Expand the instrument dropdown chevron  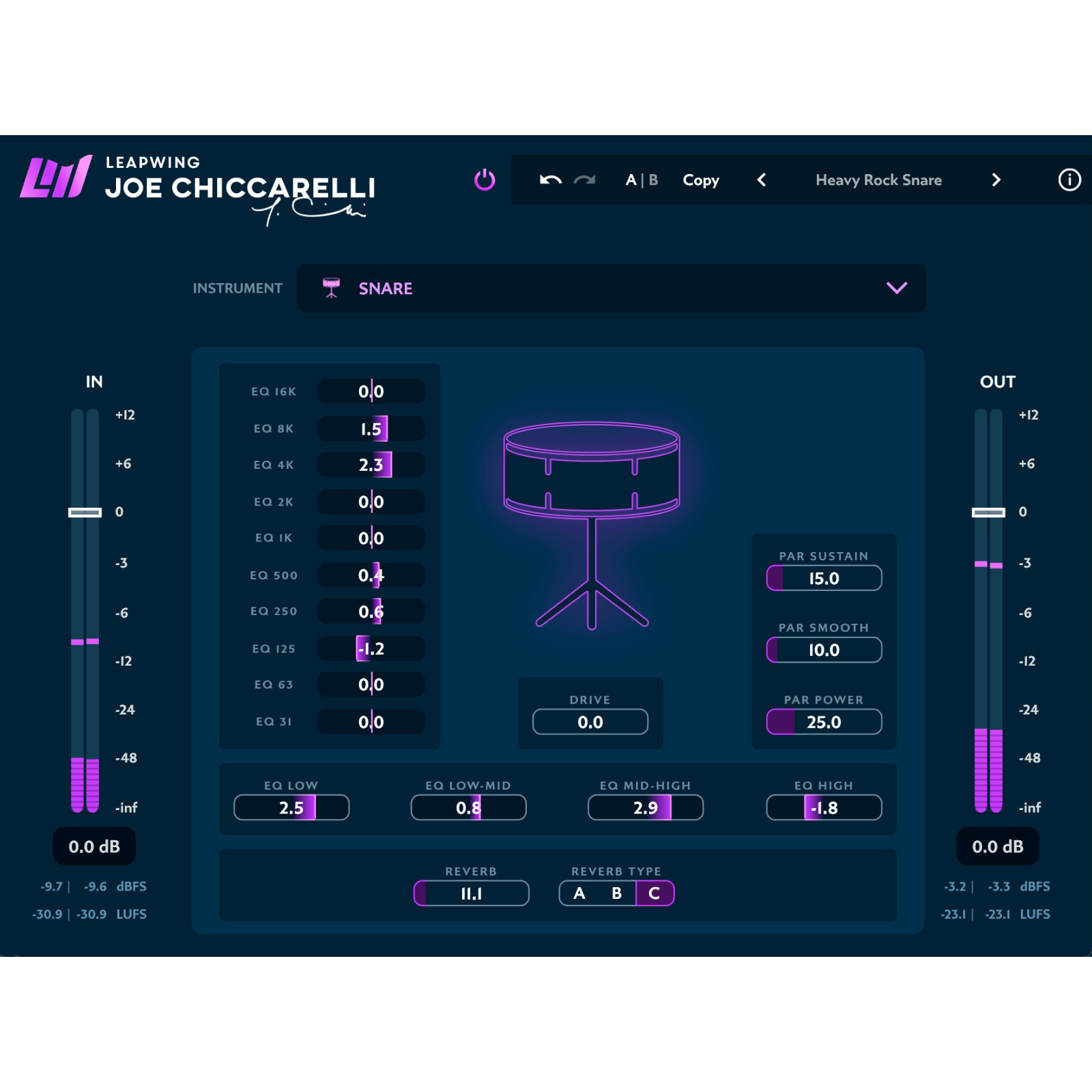coord(896,288)
